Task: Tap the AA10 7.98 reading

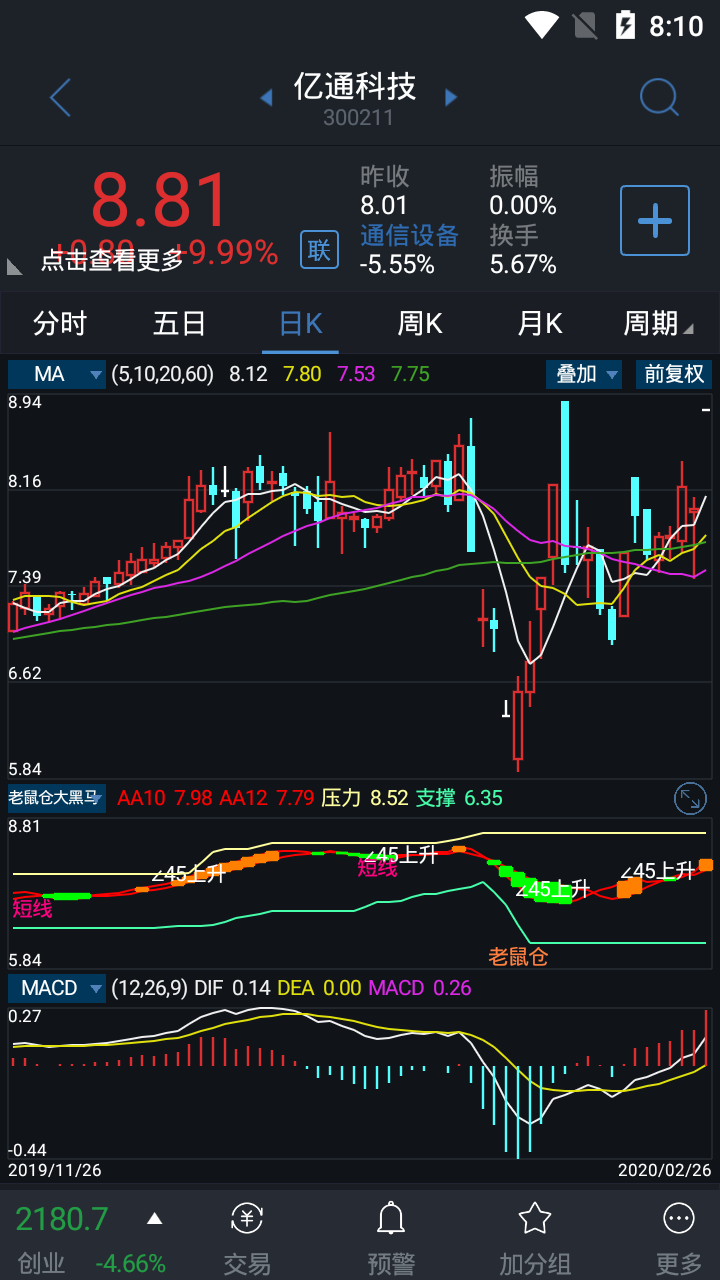Action: pos(165,798)
